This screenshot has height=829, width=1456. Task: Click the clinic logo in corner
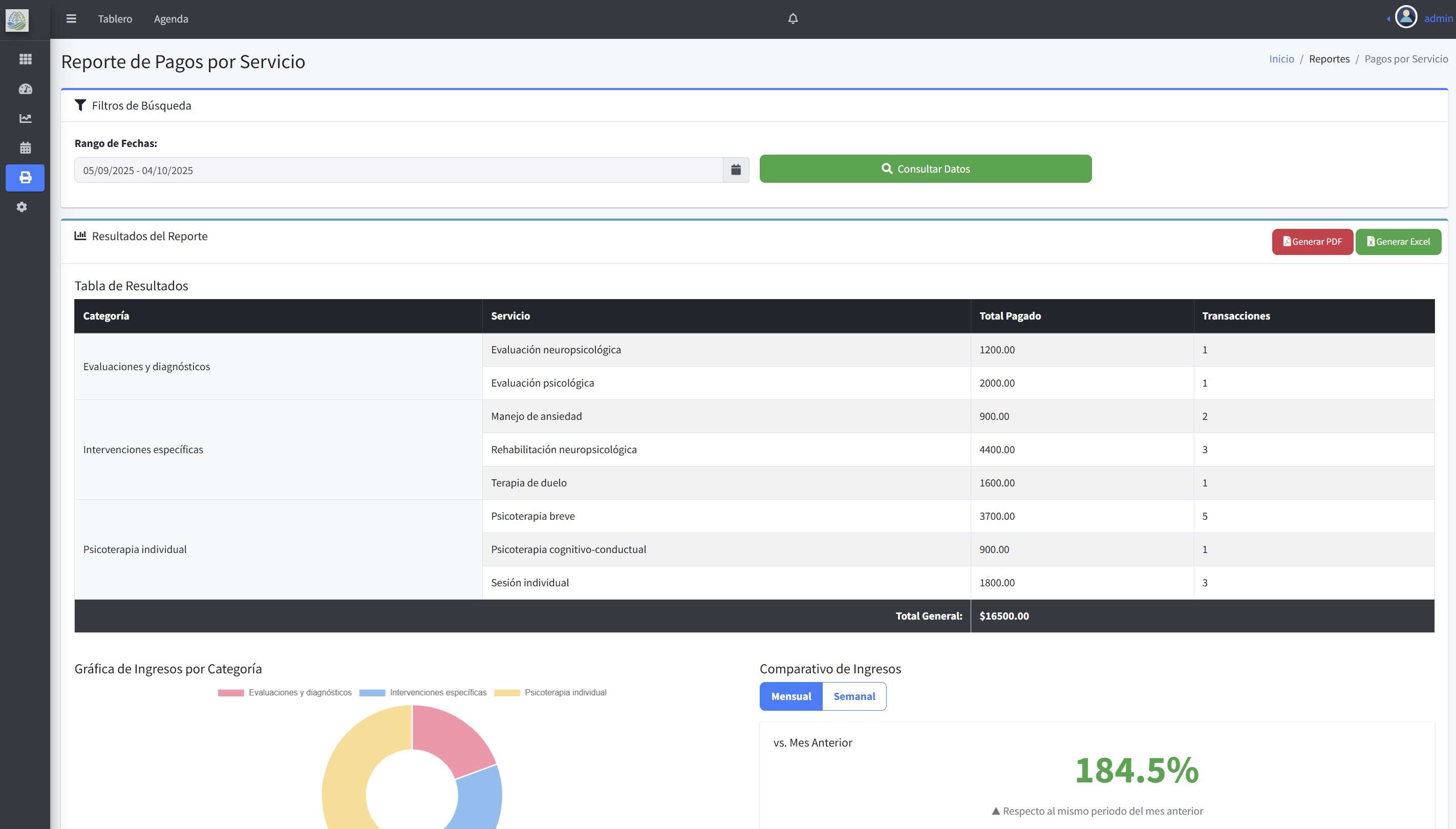click(17, 20)
